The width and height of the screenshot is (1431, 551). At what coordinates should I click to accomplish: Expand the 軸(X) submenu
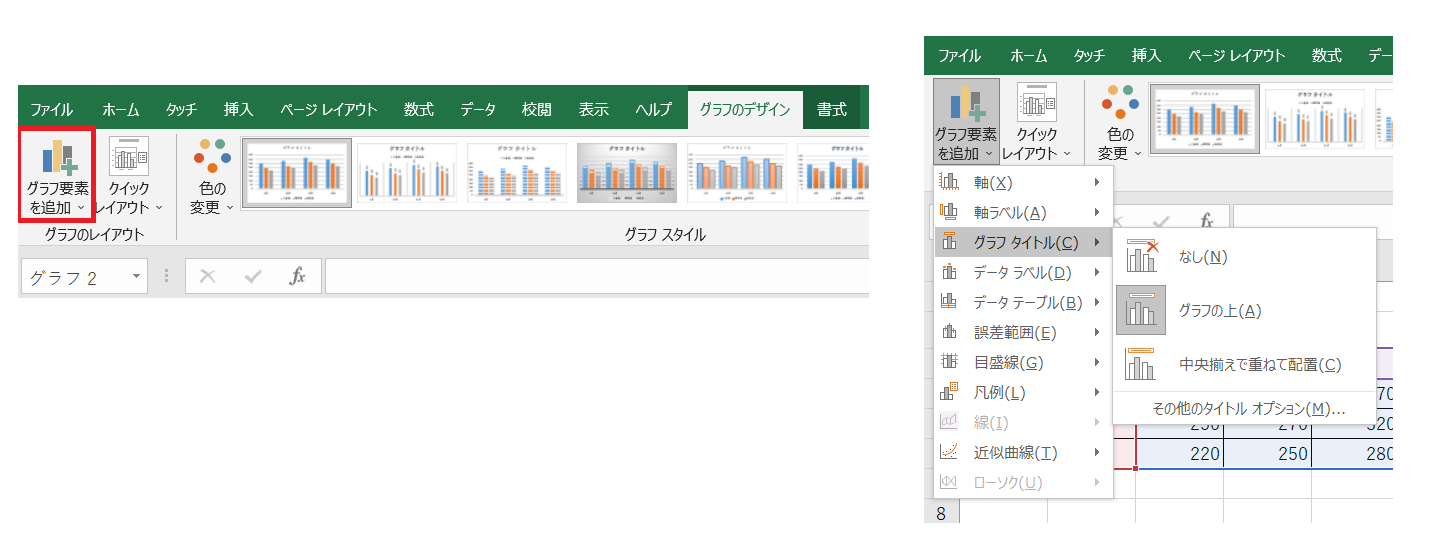coord(1023,182)
